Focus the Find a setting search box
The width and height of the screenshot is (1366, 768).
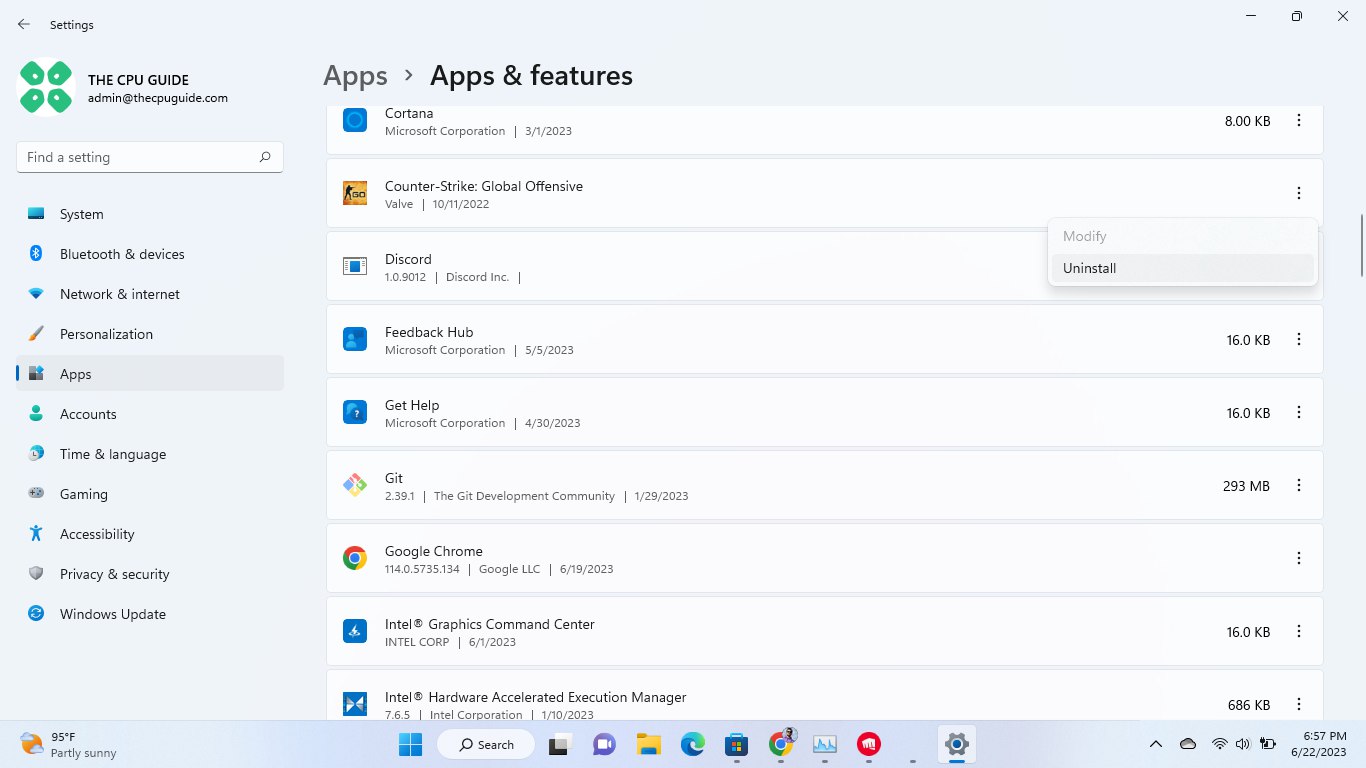pyautogui.click(x=150, y=157)
